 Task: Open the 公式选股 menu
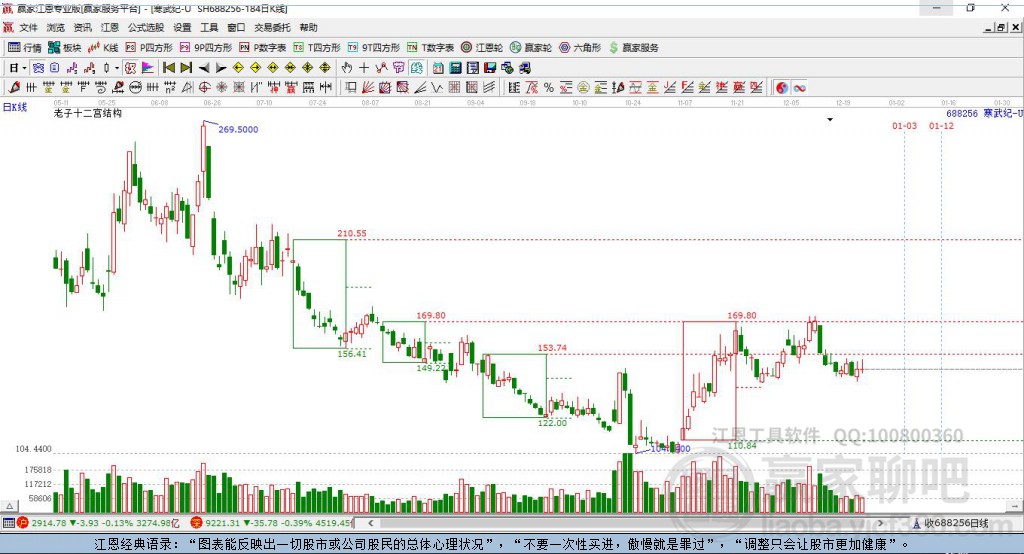coord(146,27)
